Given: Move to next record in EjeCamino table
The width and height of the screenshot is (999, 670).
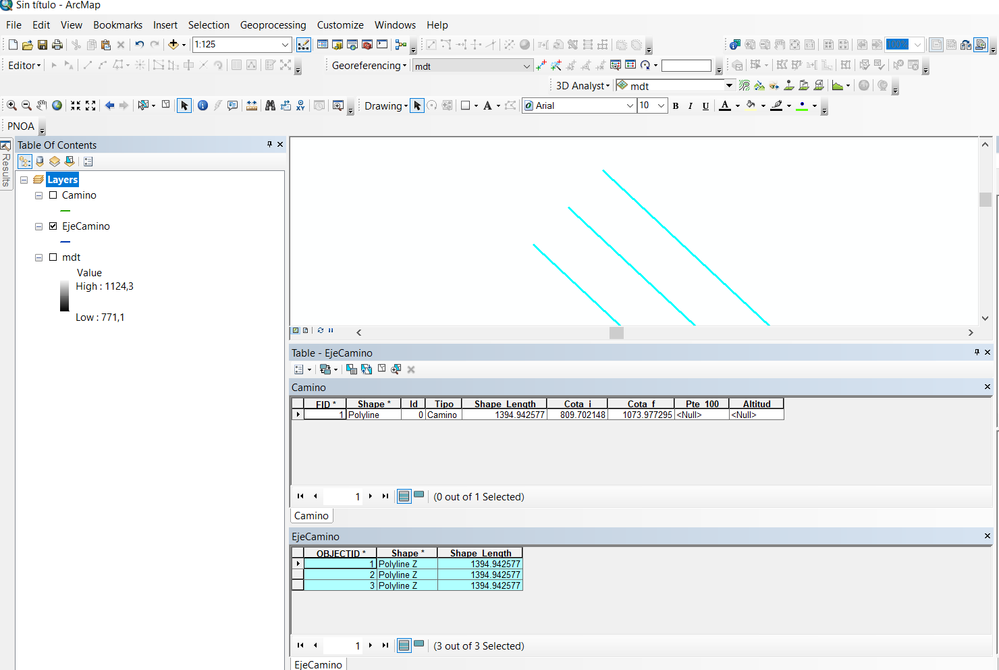Looking at the screenshot, I should pyautogui.click(x=370, y=645).
